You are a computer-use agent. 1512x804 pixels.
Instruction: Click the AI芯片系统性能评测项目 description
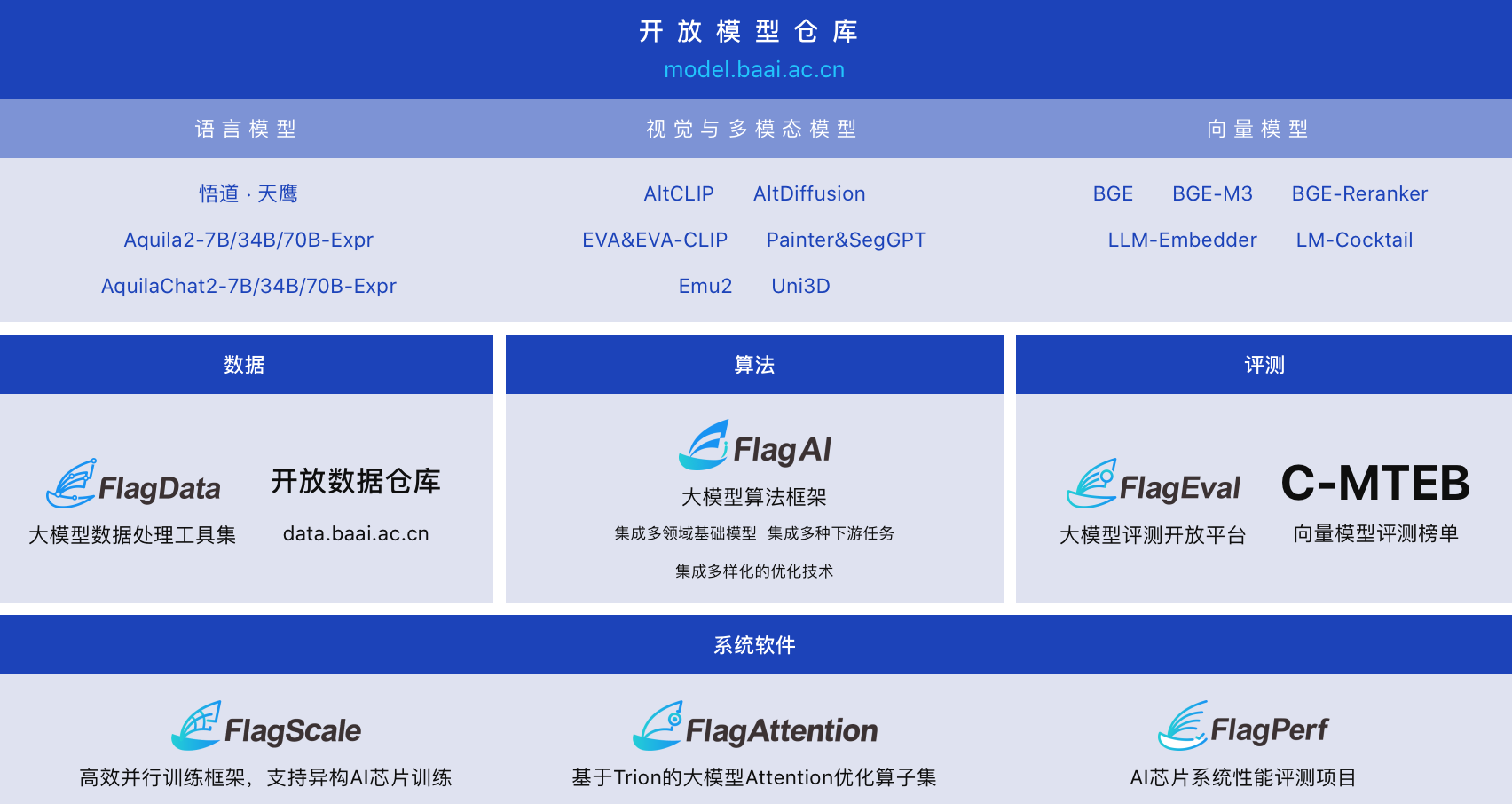pos(1243,777)
